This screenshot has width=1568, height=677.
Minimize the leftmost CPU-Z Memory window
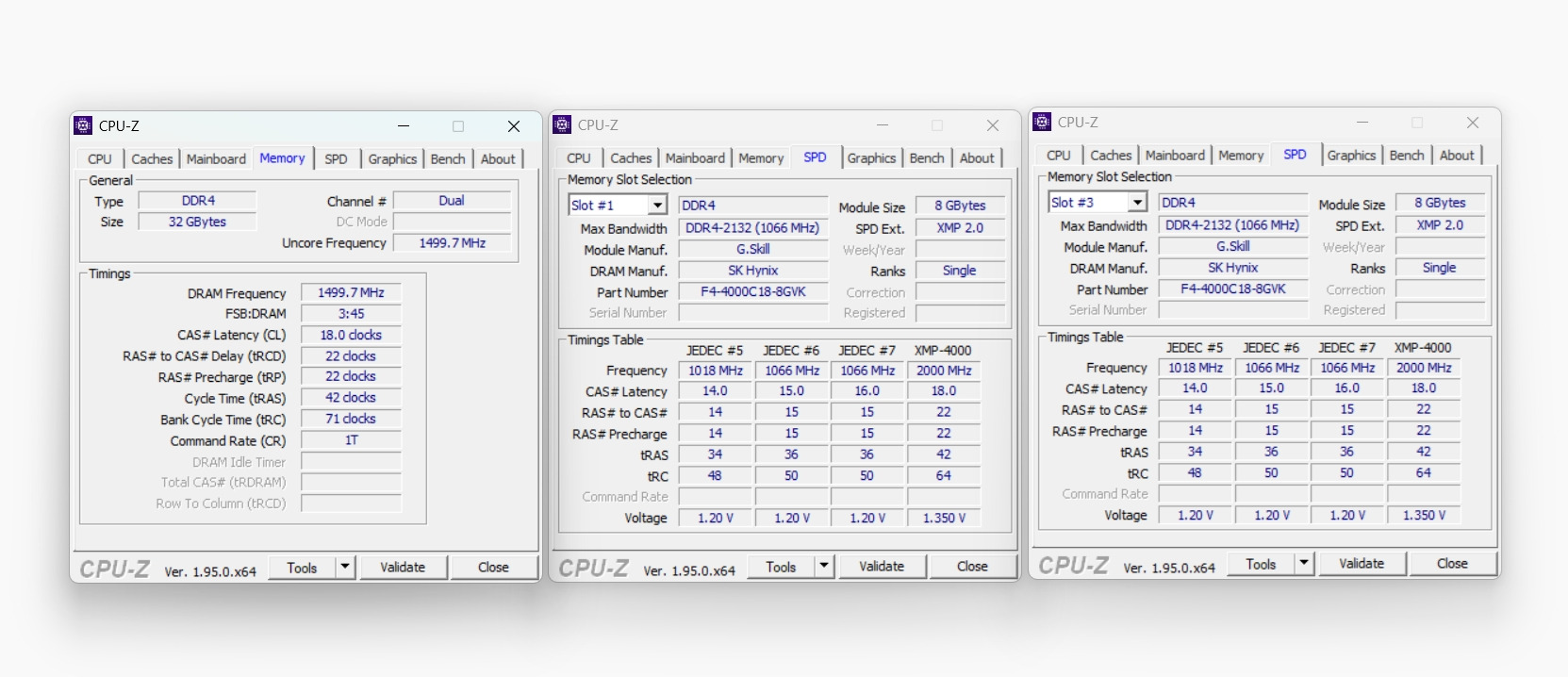(404, 126)
